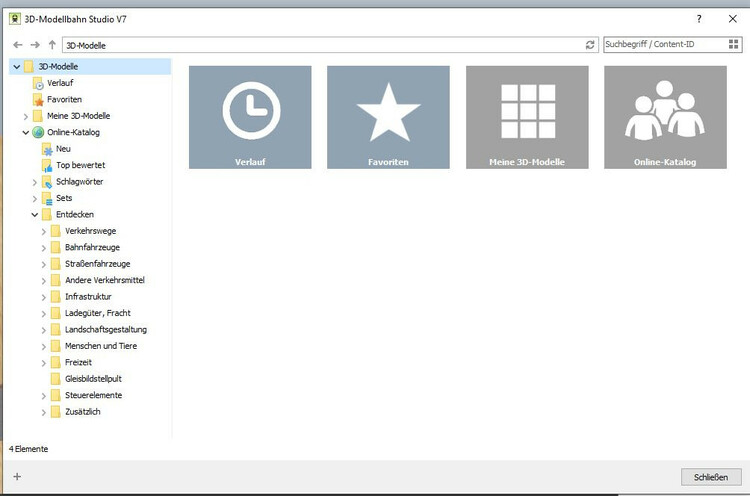Select Infrastruktur category
Viewport: 750px width, 496px height.
coord(88,297)
